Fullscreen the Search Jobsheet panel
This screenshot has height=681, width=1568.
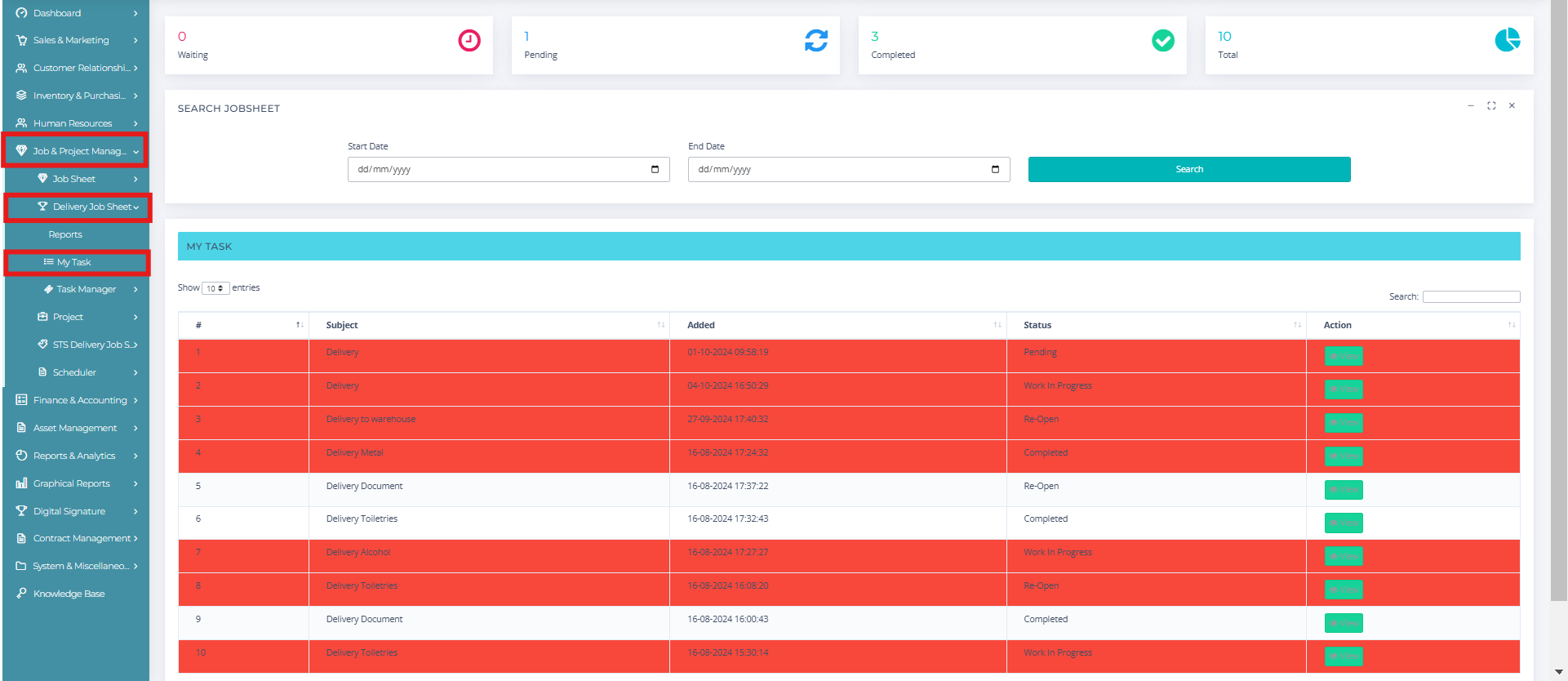[1491, 106]
